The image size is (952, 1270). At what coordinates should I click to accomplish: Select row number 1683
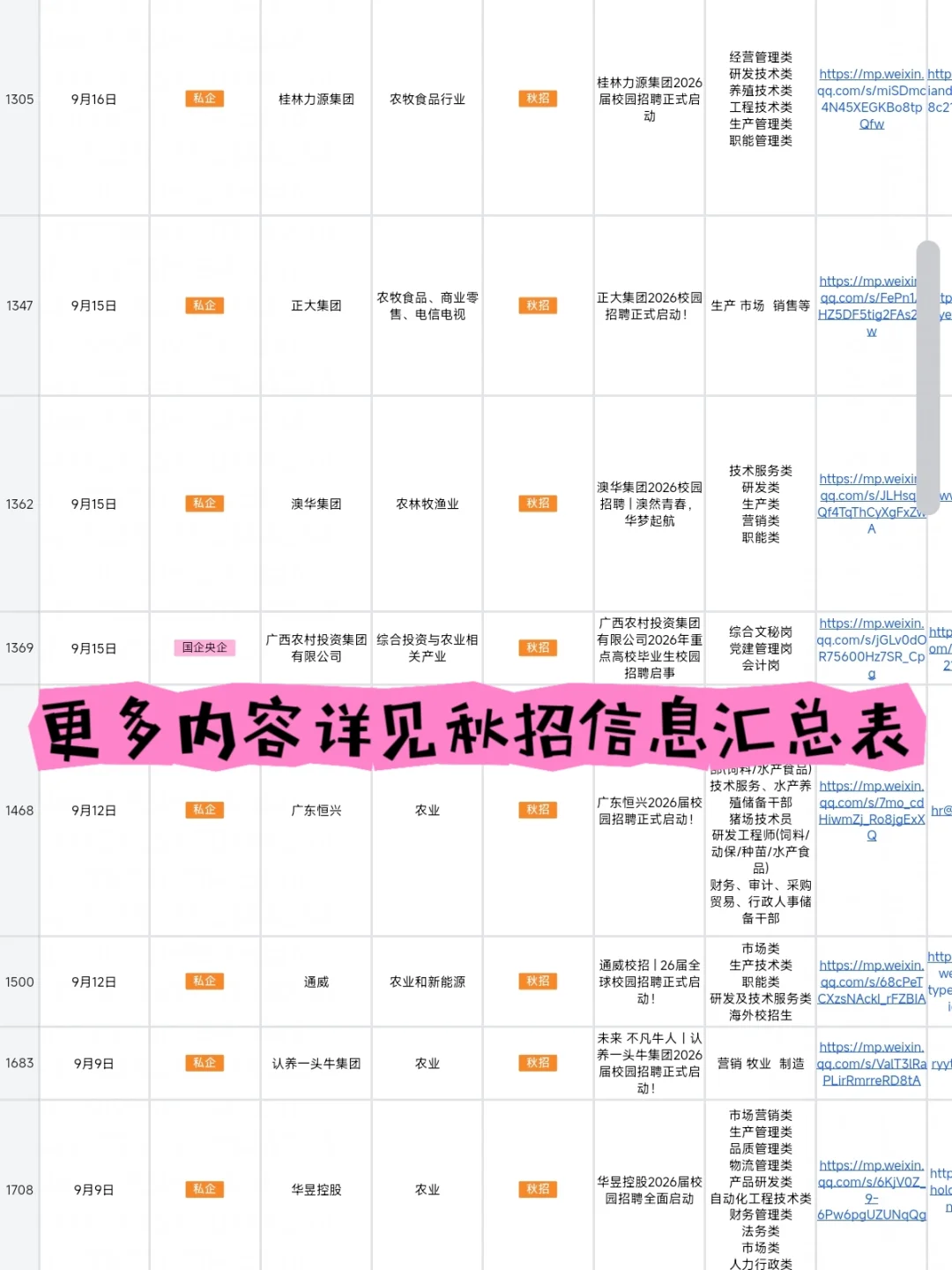(19, 1064)
